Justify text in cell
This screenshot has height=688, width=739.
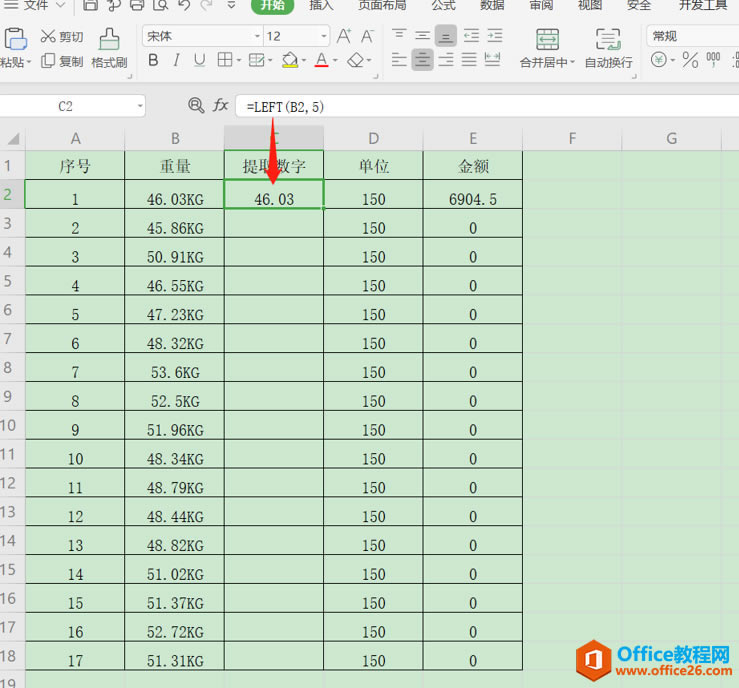tap(468, 60)
